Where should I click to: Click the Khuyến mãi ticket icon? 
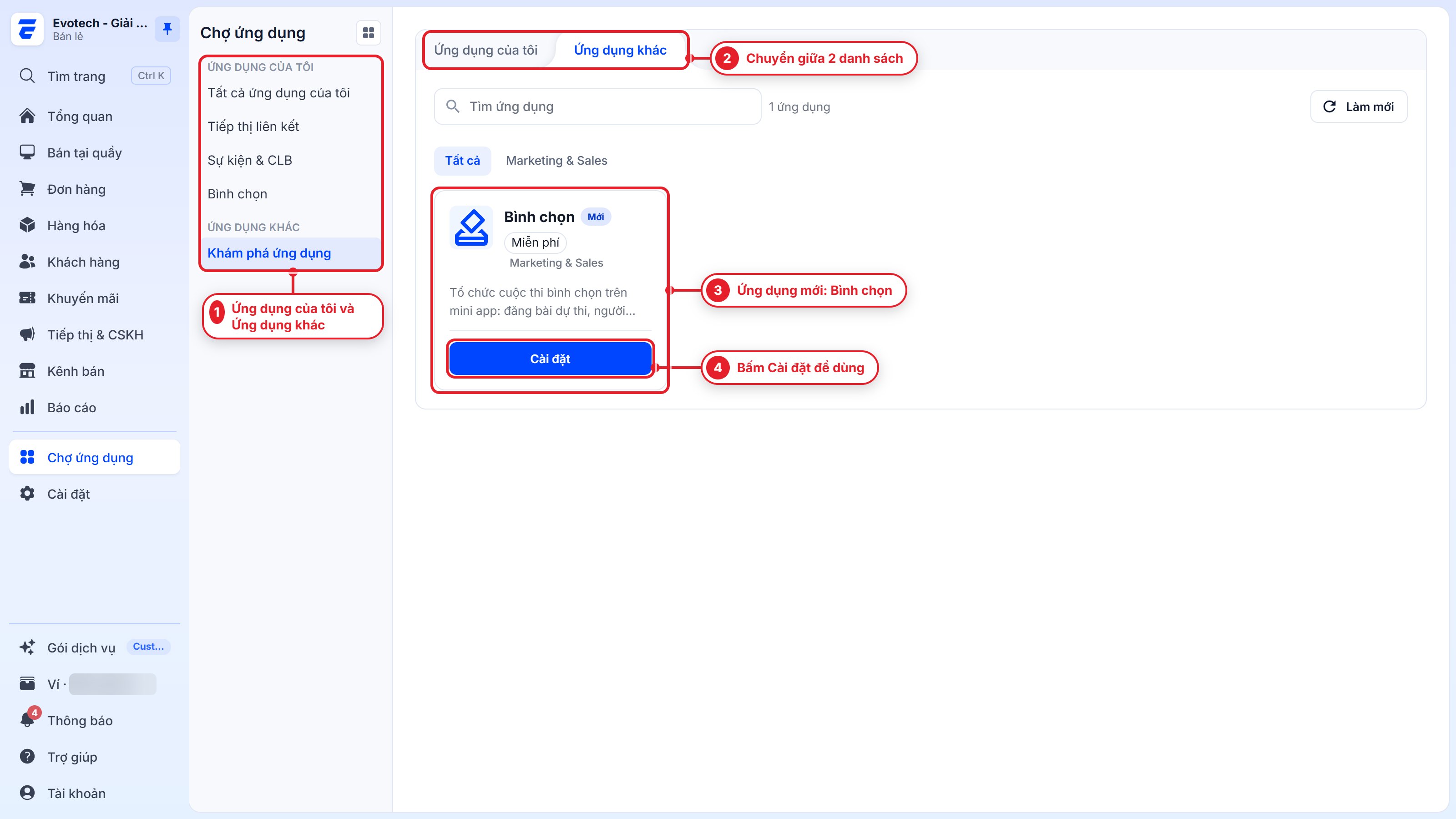pos(27,298)
